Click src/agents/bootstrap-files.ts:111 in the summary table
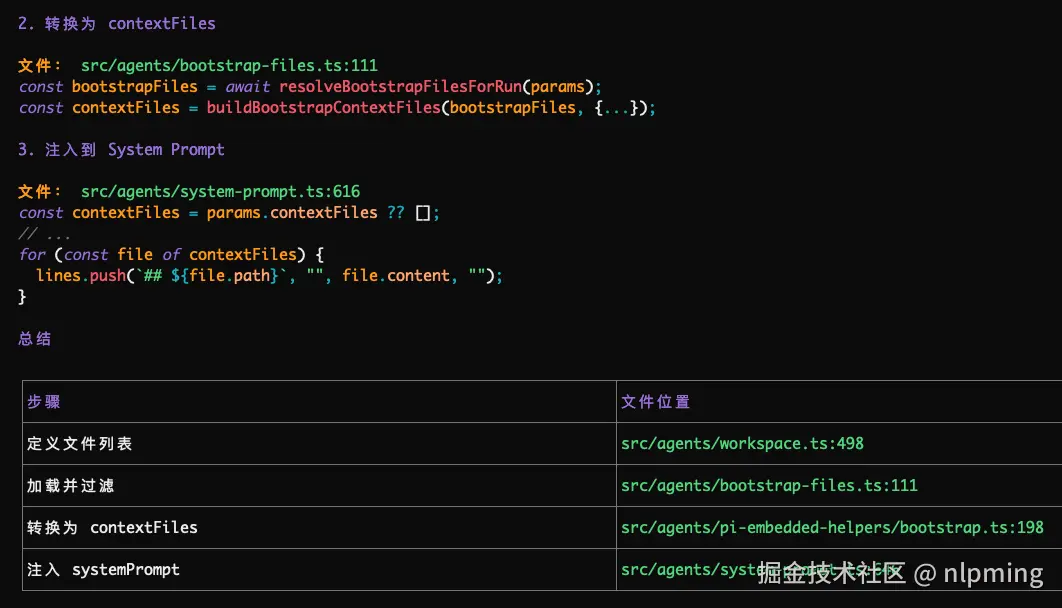The width and height of the screenshot is (1062, 608). click(x=769, y=485)
